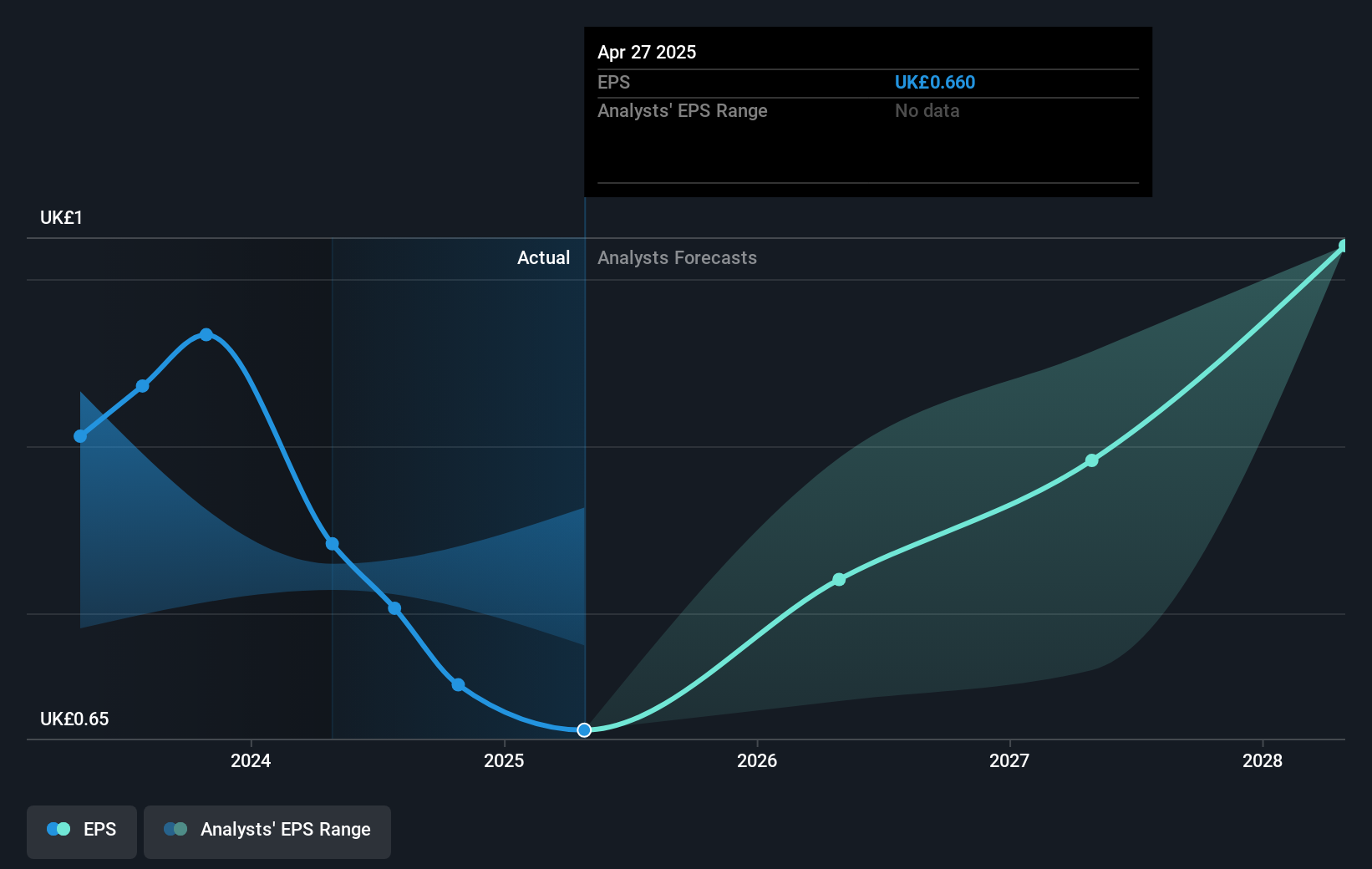
Task: Select the forecast data point near 2027
Action: (1092, 460)
